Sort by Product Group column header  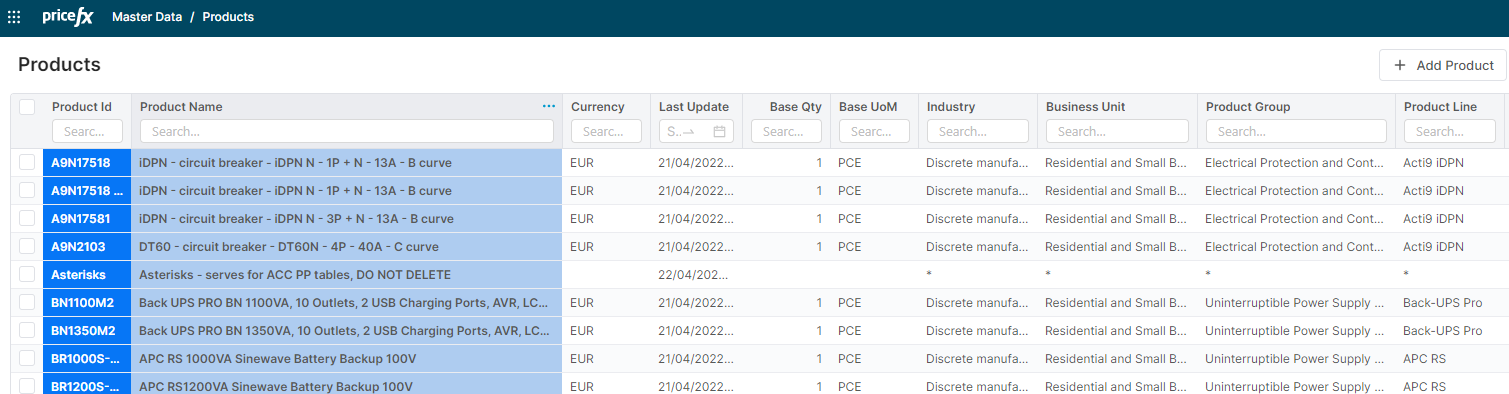point(1248,107)
